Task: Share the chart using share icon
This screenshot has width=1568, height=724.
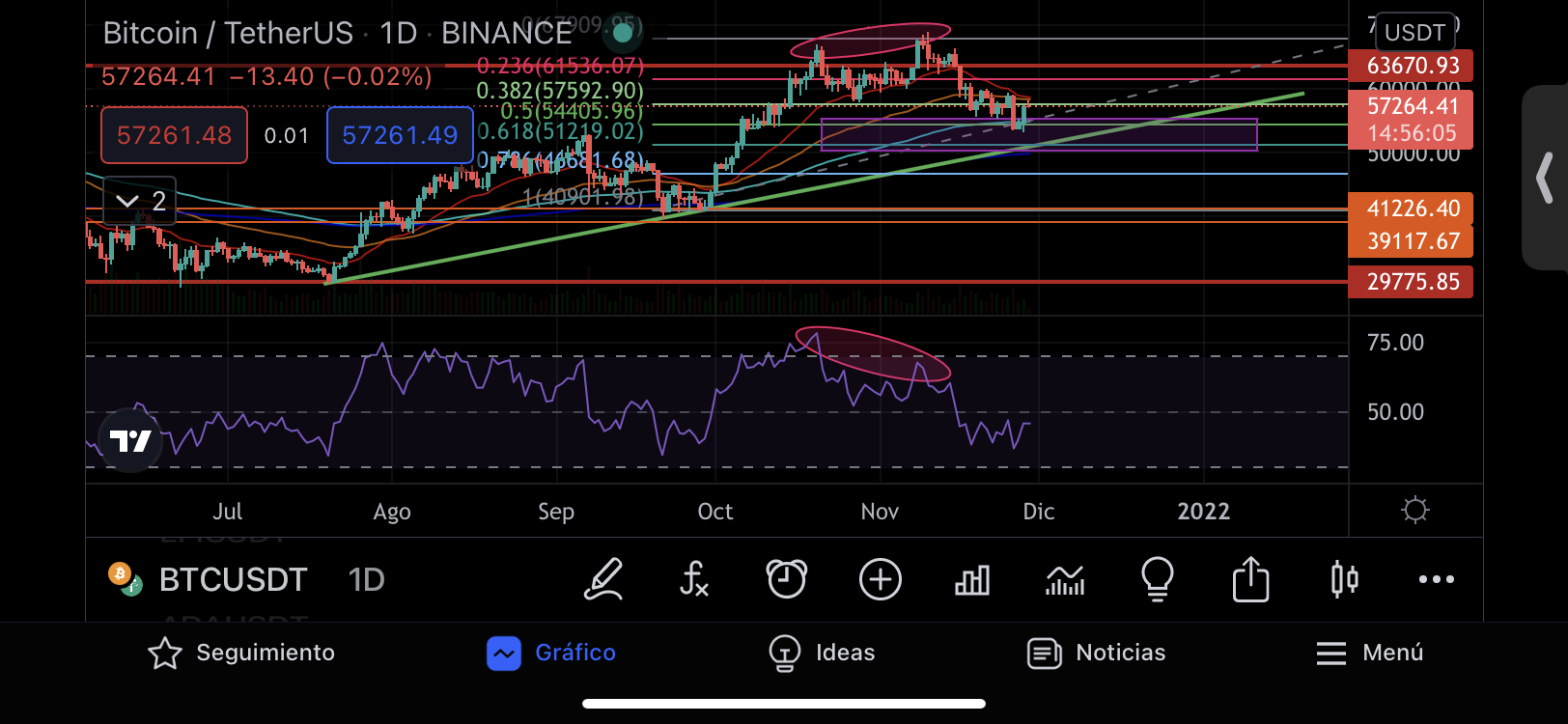Action: click(x=1250, y=579)
